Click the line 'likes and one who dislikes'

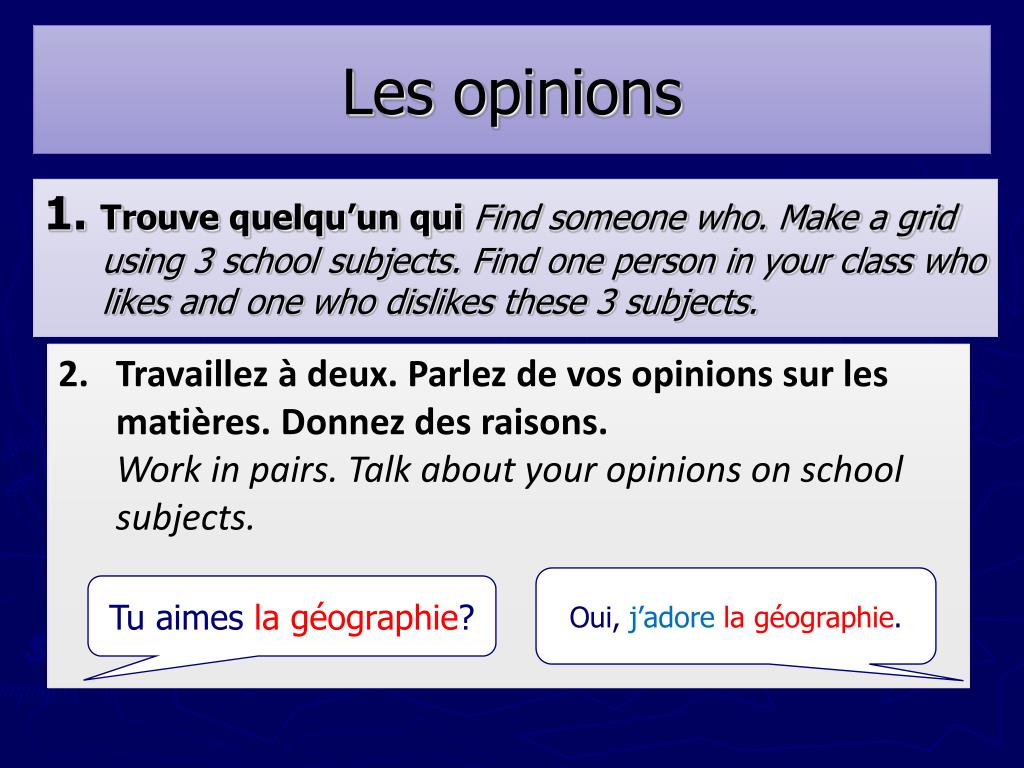[x=430, y=302]
